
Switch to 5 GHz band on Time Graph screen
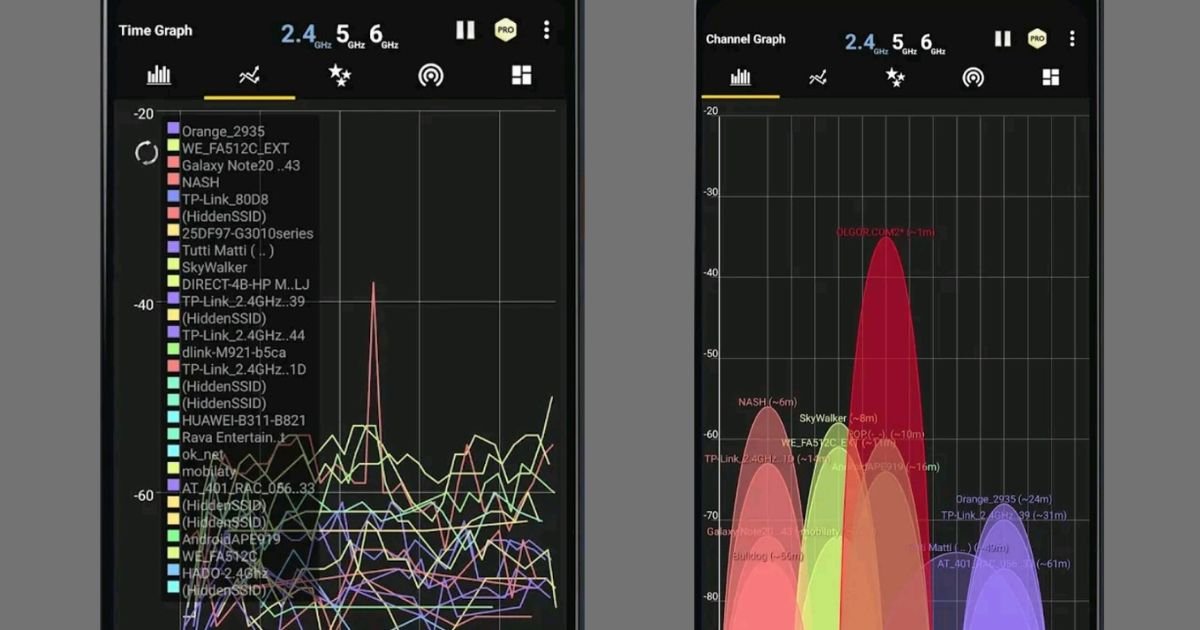pos(349,35)
